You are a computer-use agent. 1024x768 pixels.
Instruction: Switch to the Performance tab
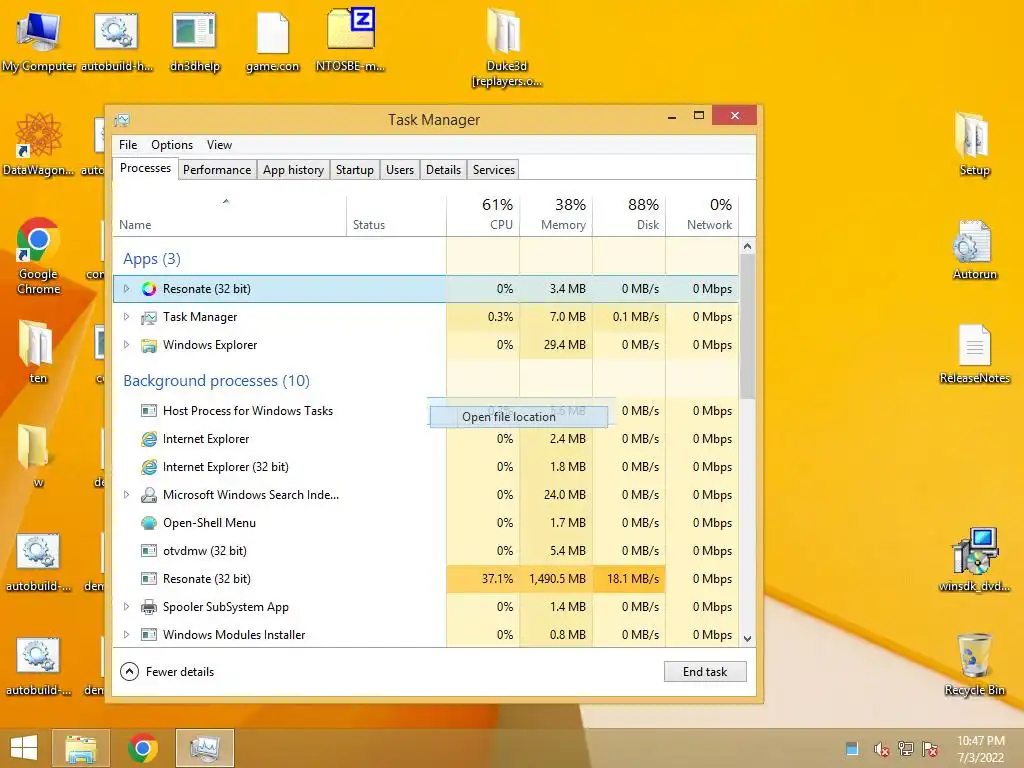217,170
